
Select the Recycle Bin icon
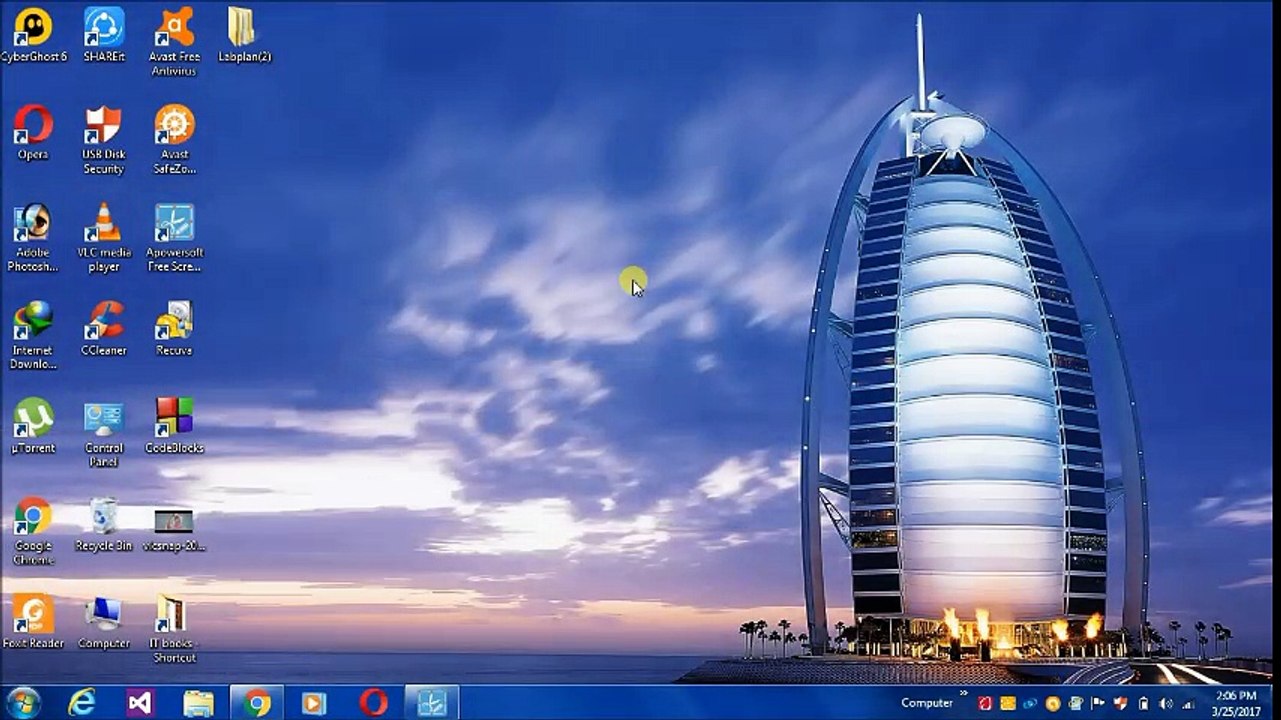click(x=104, y=525)
